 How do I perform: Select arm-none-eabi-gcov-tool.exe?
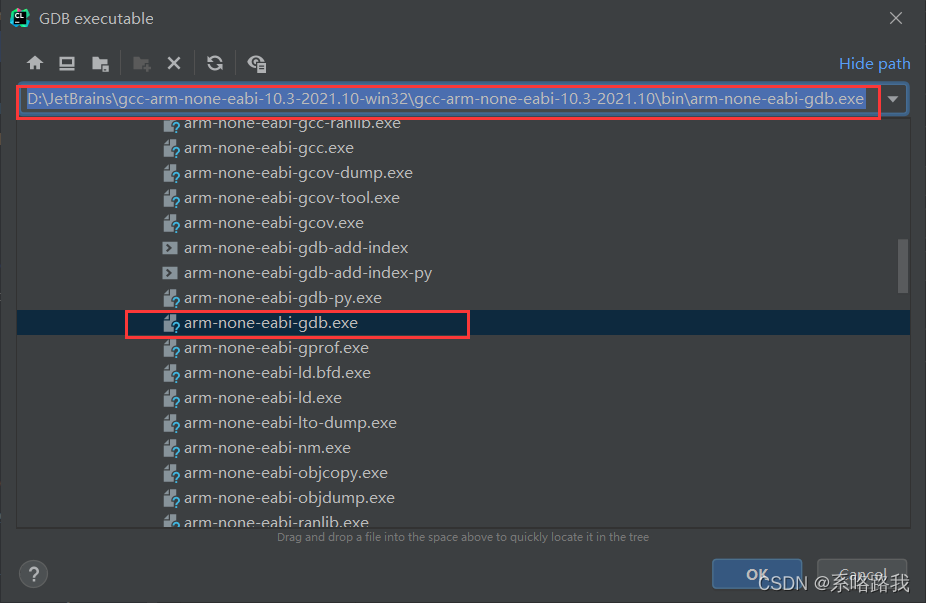coord(292,198)
